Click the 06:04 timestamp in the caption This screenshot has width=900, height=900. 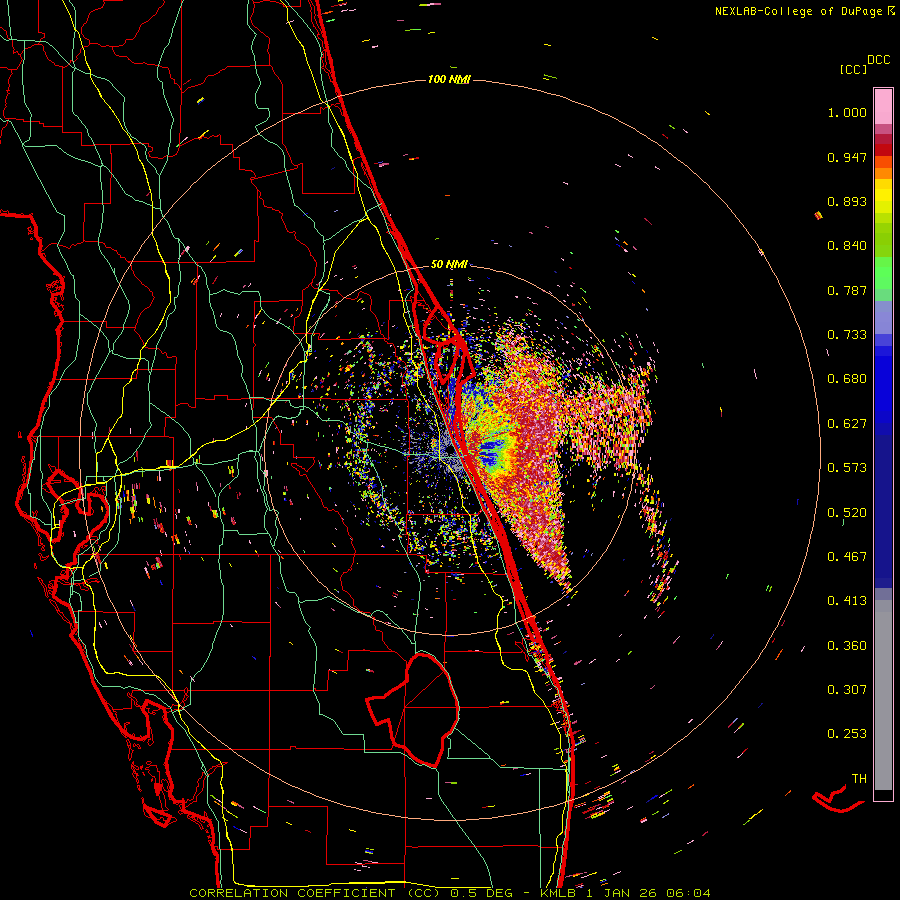688,893
